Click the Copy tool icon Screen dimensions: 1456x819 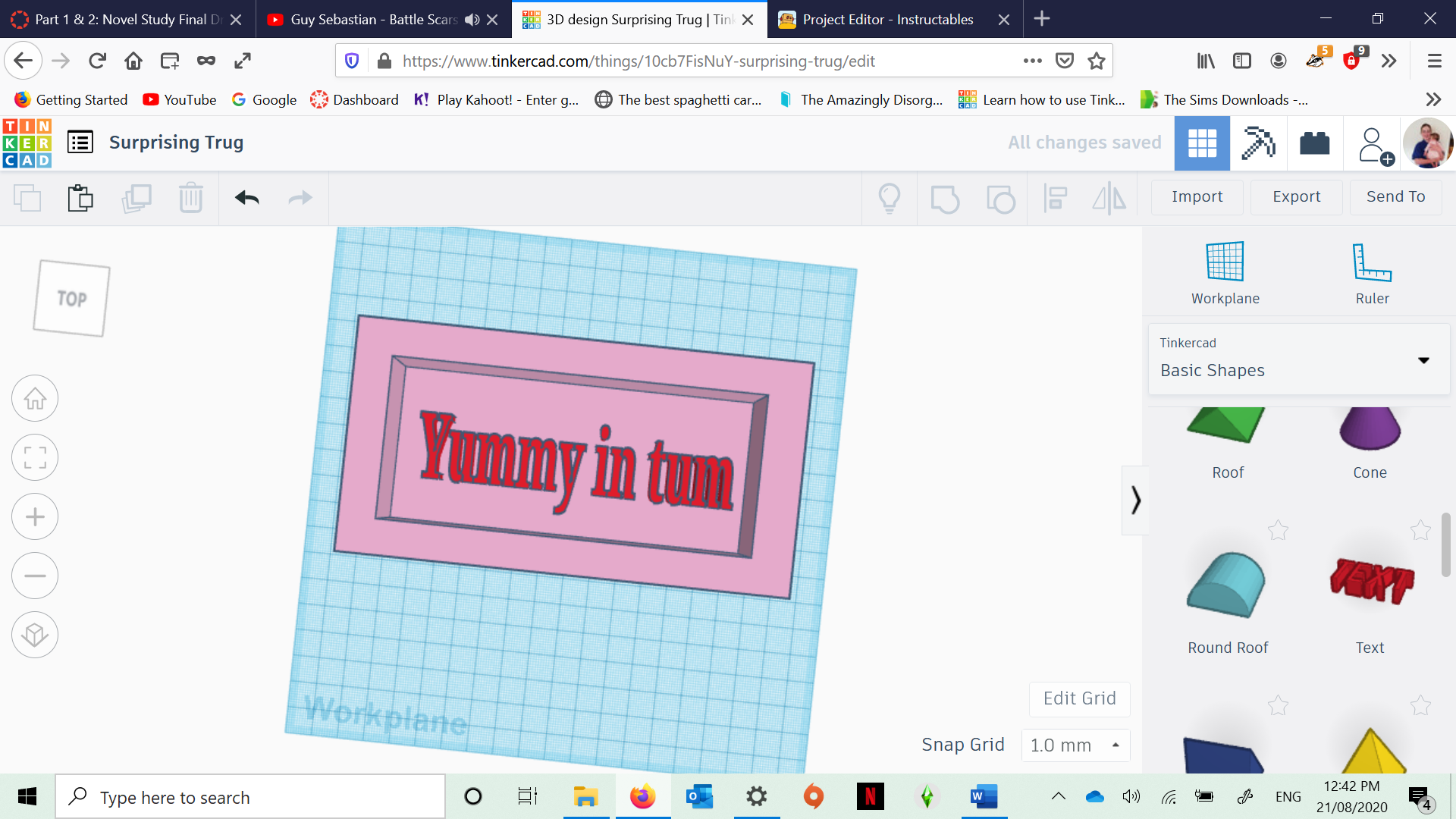click(x=27, y=199)
